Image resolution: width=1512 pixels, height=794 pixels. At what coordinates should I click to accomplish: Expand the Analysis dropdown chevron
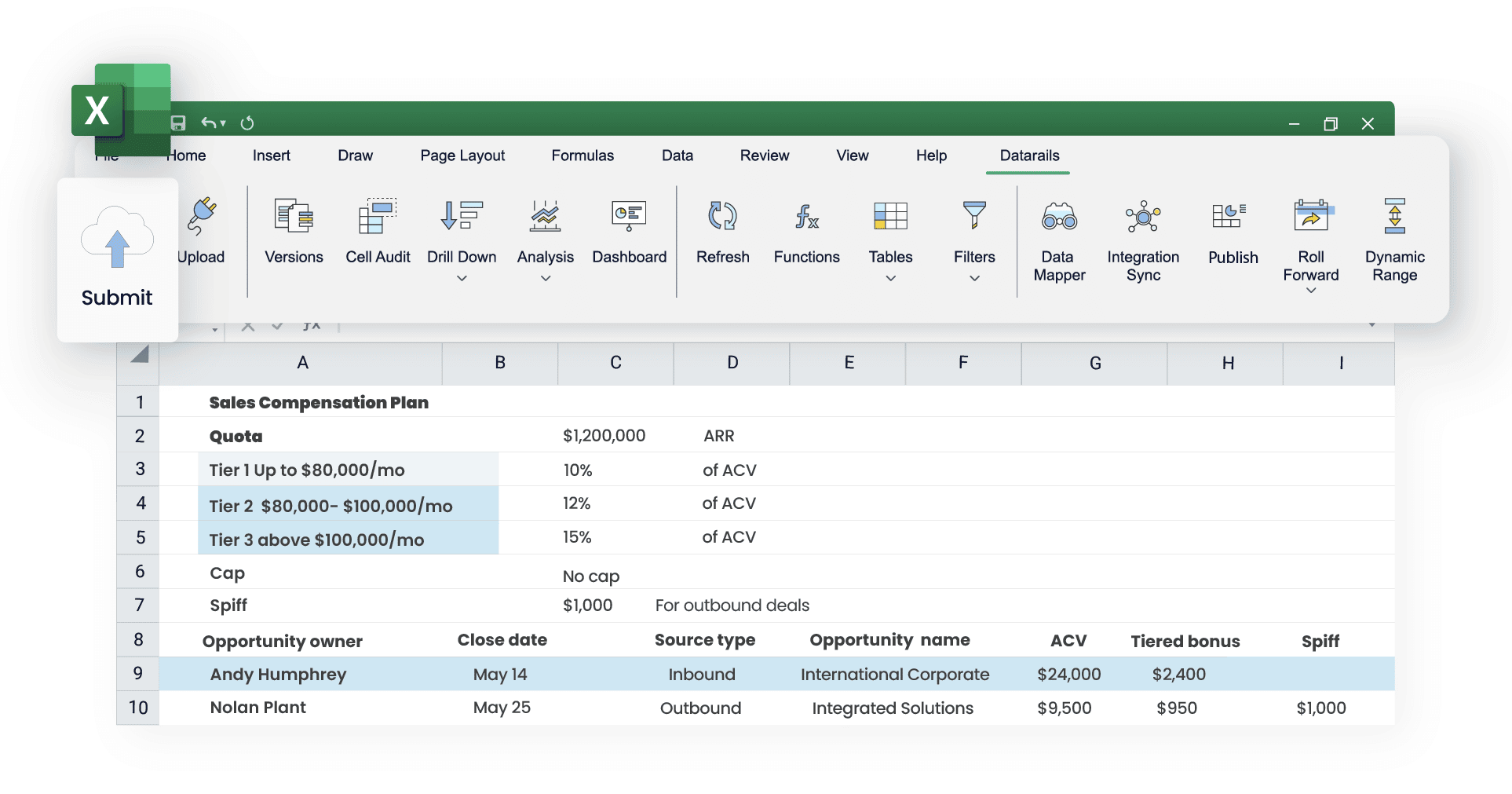point(546,278)
